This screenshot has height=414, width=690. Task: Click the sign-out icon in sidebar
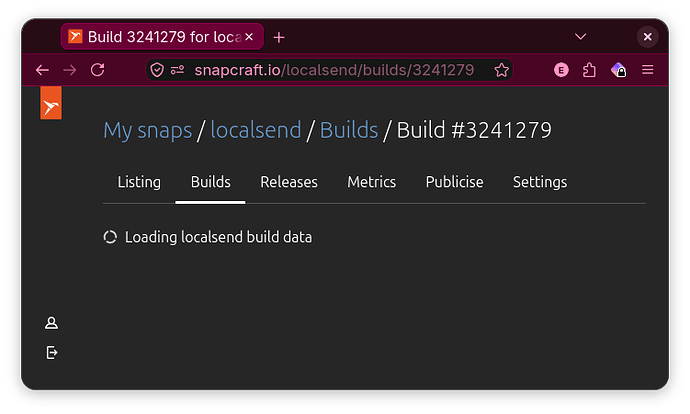point(52,352)
